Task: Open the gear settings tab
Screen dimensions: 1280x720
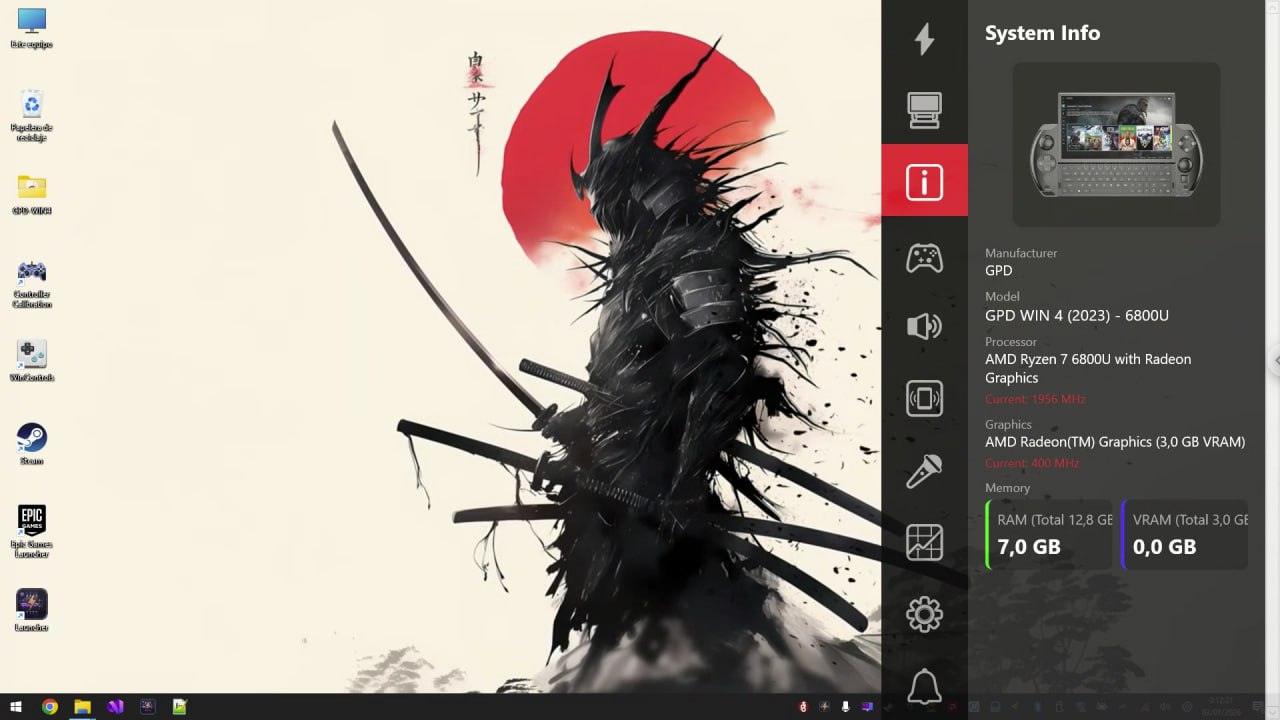Action: pos(924,614)
